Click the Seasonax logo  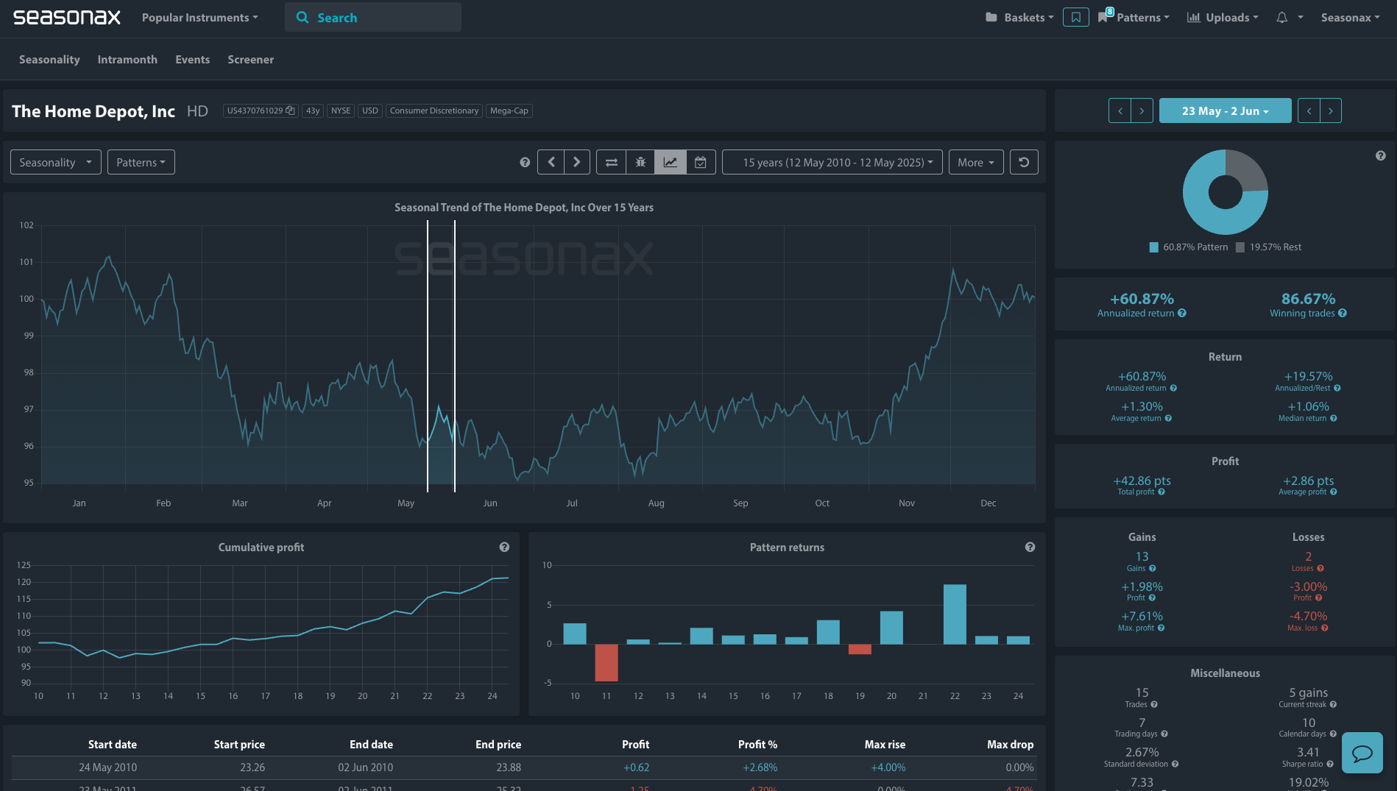coord(66,17)
